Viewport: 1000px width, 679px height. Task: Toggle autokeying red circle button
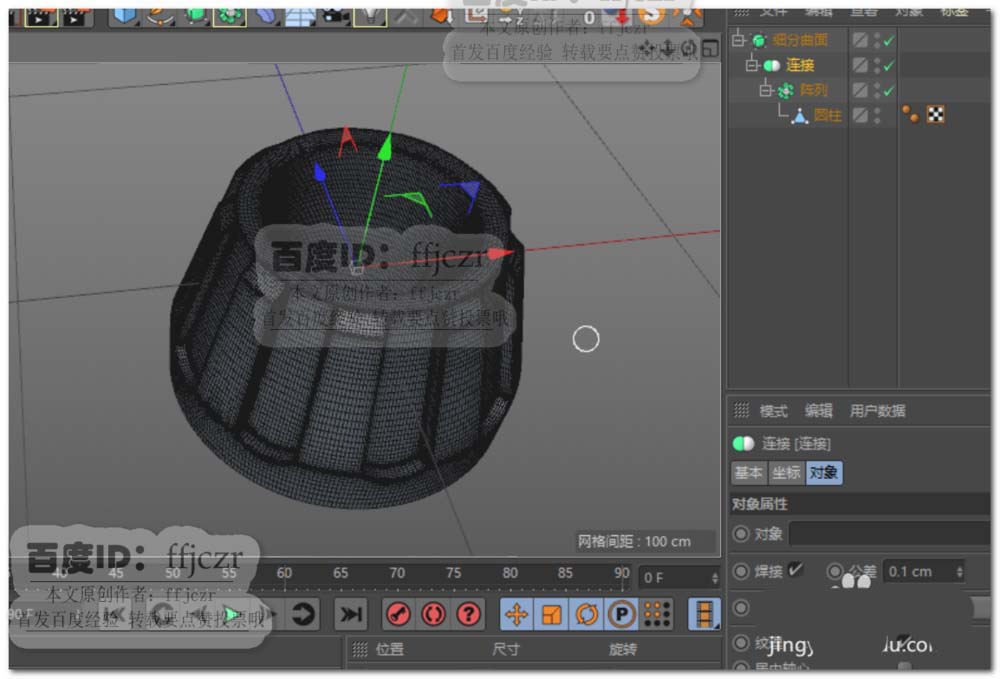[x=434, y=614]
